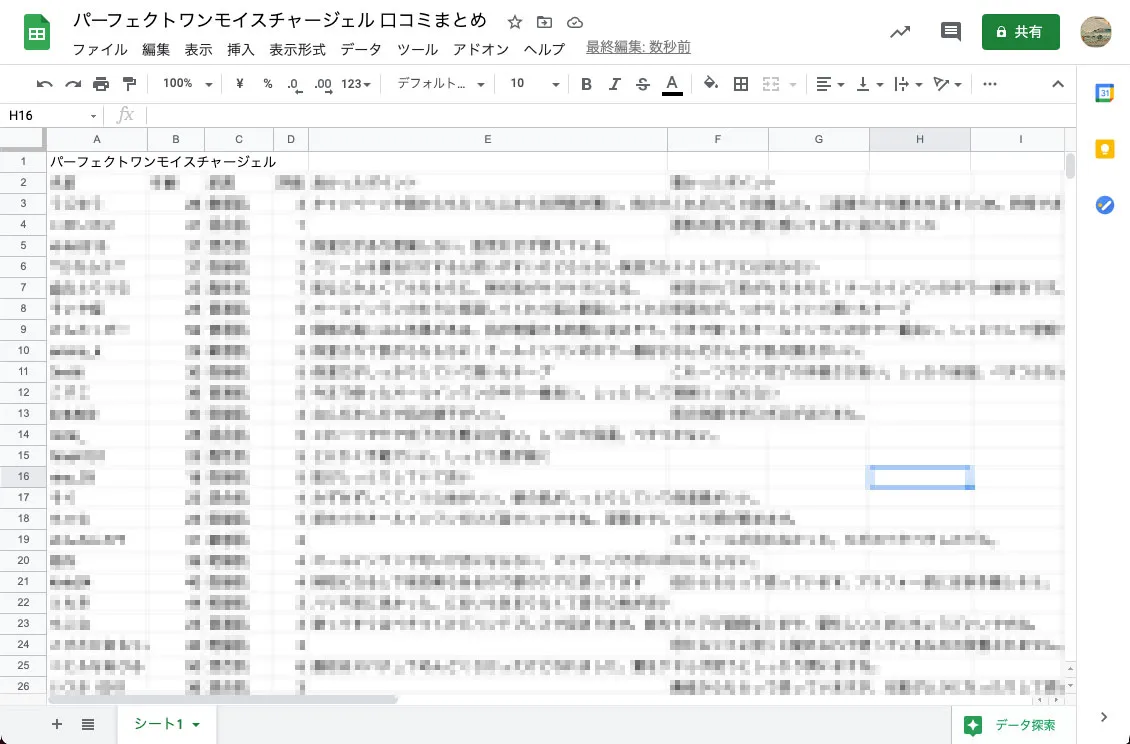This screenshot has height=744, width=1130.
Task: Toggle bold formatting on cell H16
Action: (x=587, y=84)
